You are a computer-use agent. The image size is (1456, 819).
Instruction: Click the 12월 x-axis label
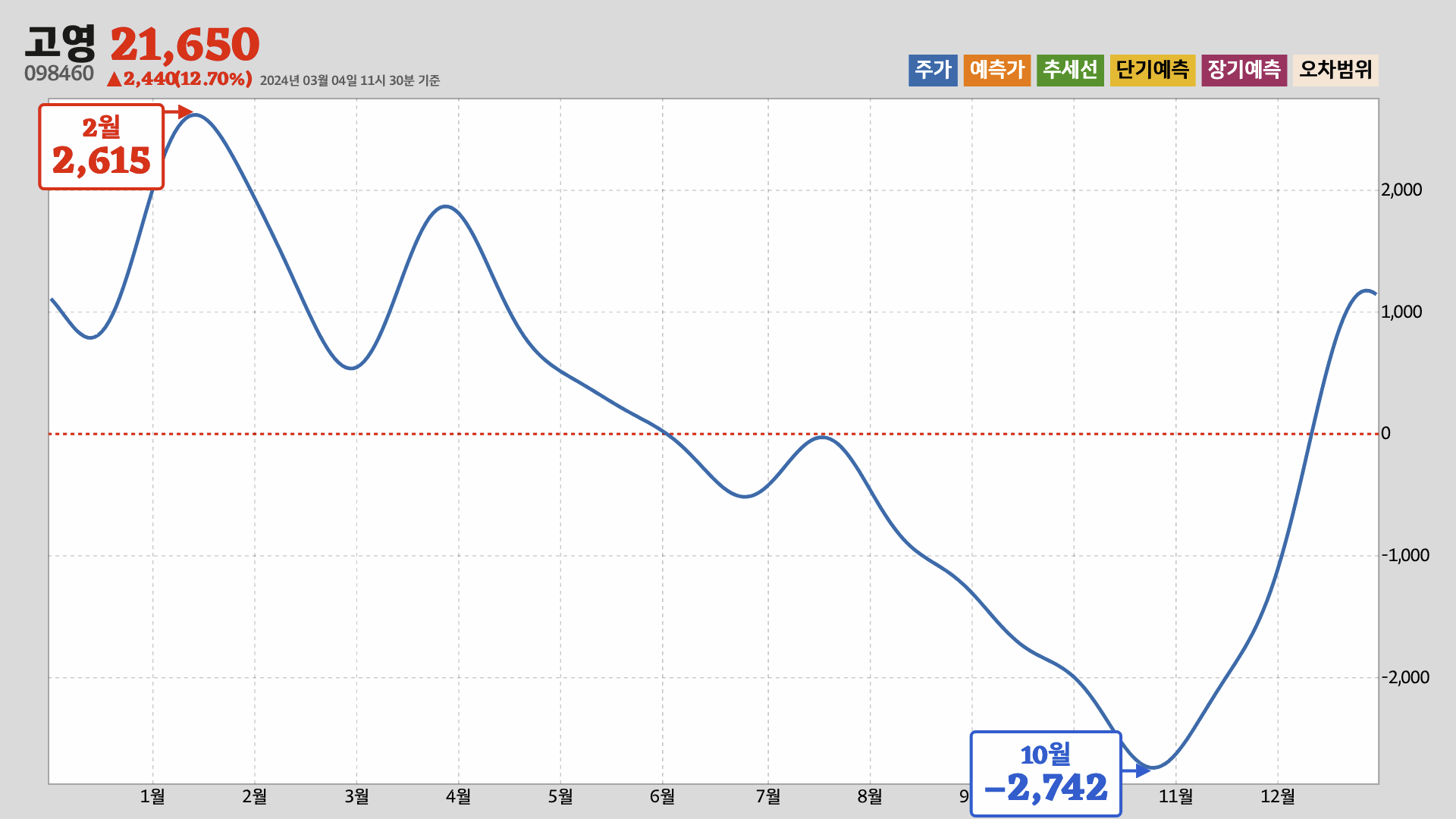tap(1277, 796)
